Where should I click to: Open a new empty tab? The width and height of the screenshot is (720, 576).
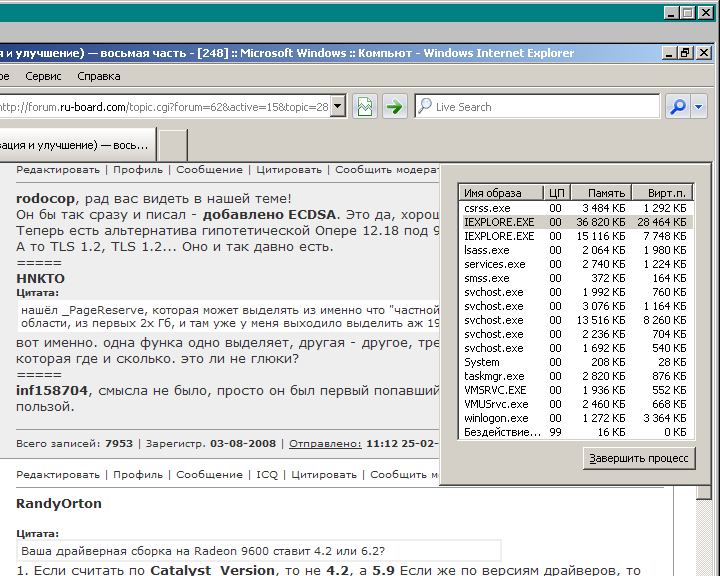coord(173,145)
